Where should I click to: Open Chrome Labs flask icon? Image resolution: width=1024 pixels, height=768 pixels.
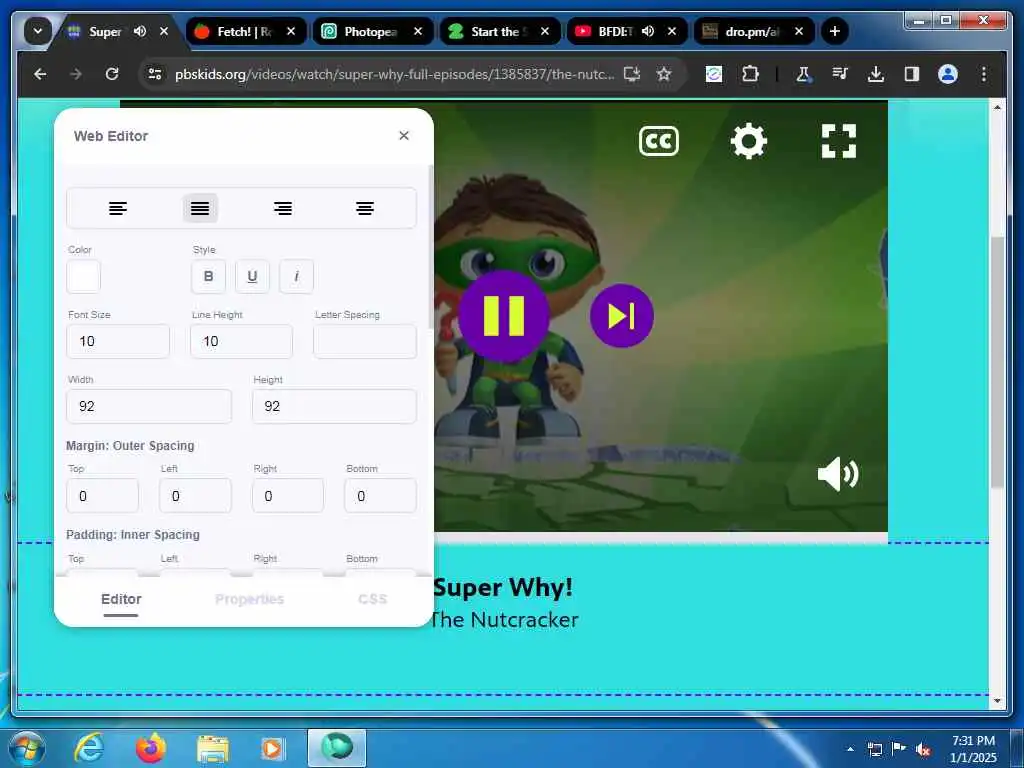(x=803, y=74)
